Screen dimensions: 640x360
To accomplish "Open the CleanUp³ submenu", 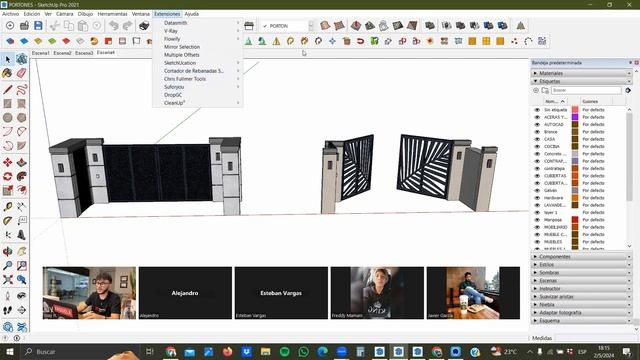I will click(x=198, y=103).
